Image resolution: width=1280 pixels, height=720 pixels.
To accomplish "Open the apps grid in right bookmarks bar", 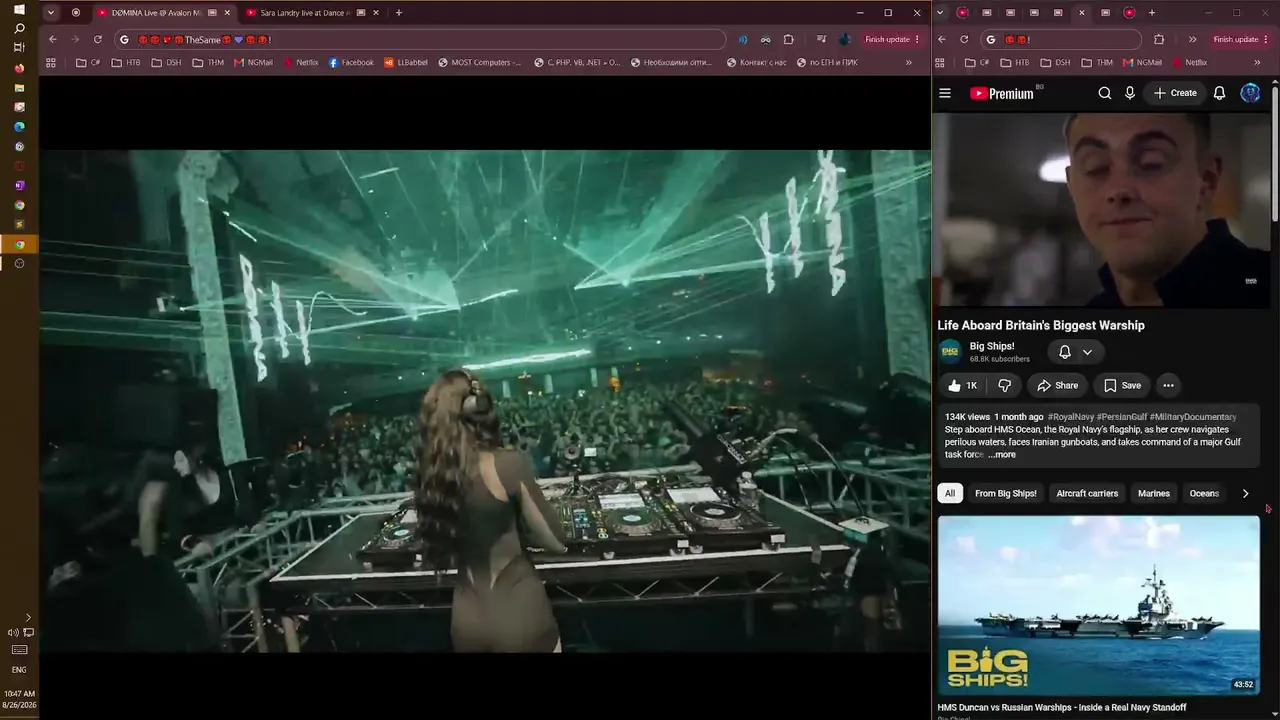I will (x=940, y=62).
